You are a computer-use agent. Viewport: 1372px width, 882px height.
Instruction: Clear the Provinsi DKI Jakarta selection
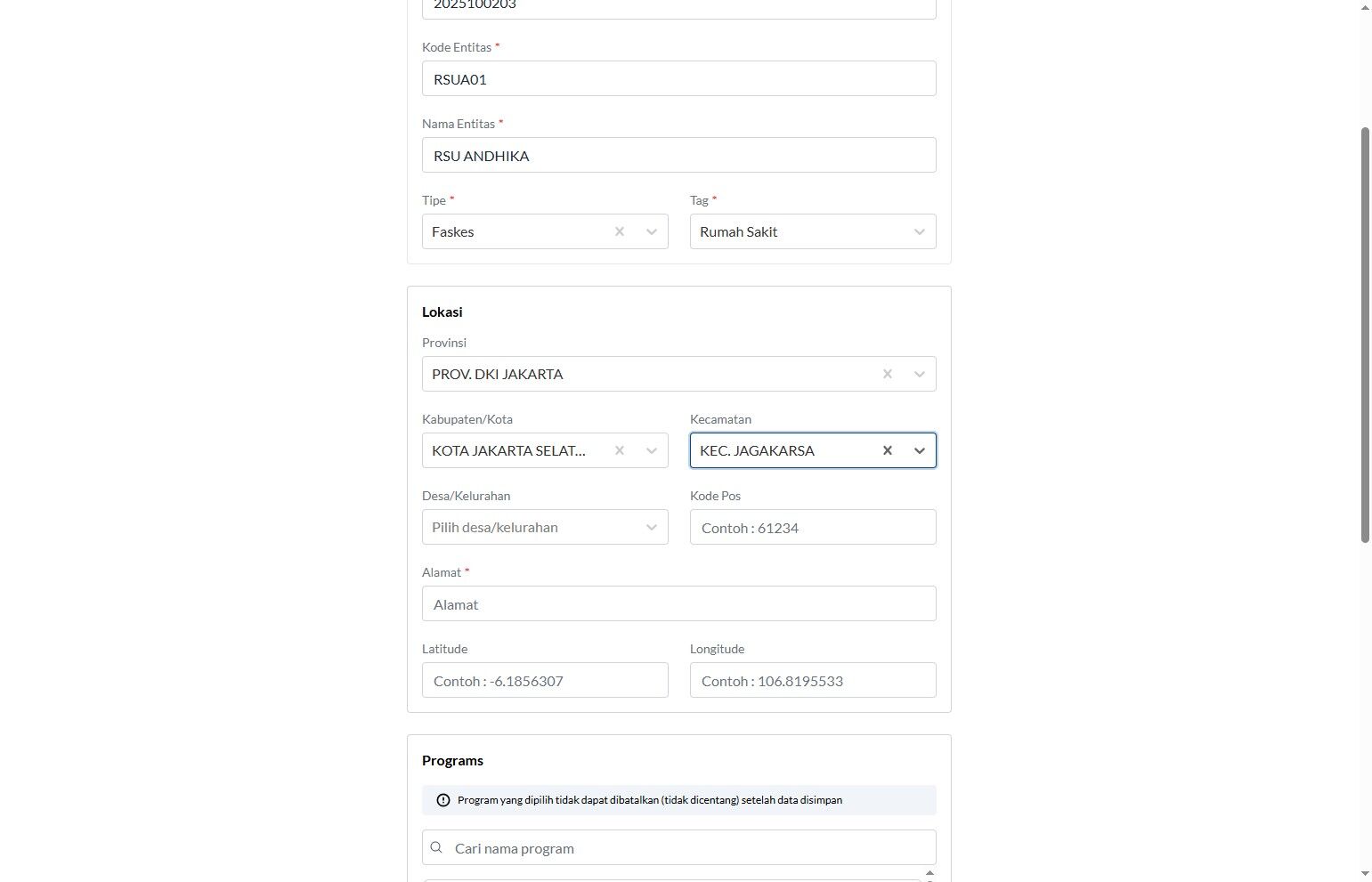click(888, 374)
